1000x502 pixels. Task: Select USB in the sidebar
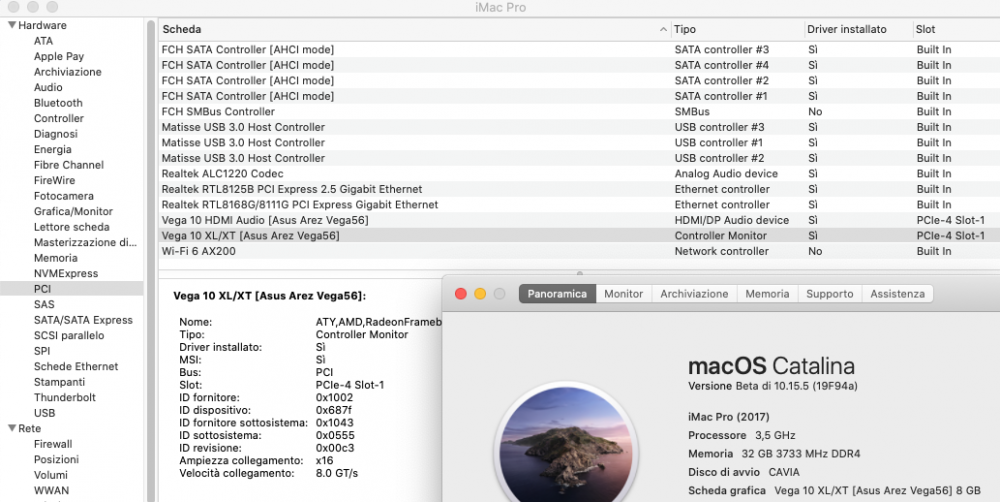click(x=44, y=413)
